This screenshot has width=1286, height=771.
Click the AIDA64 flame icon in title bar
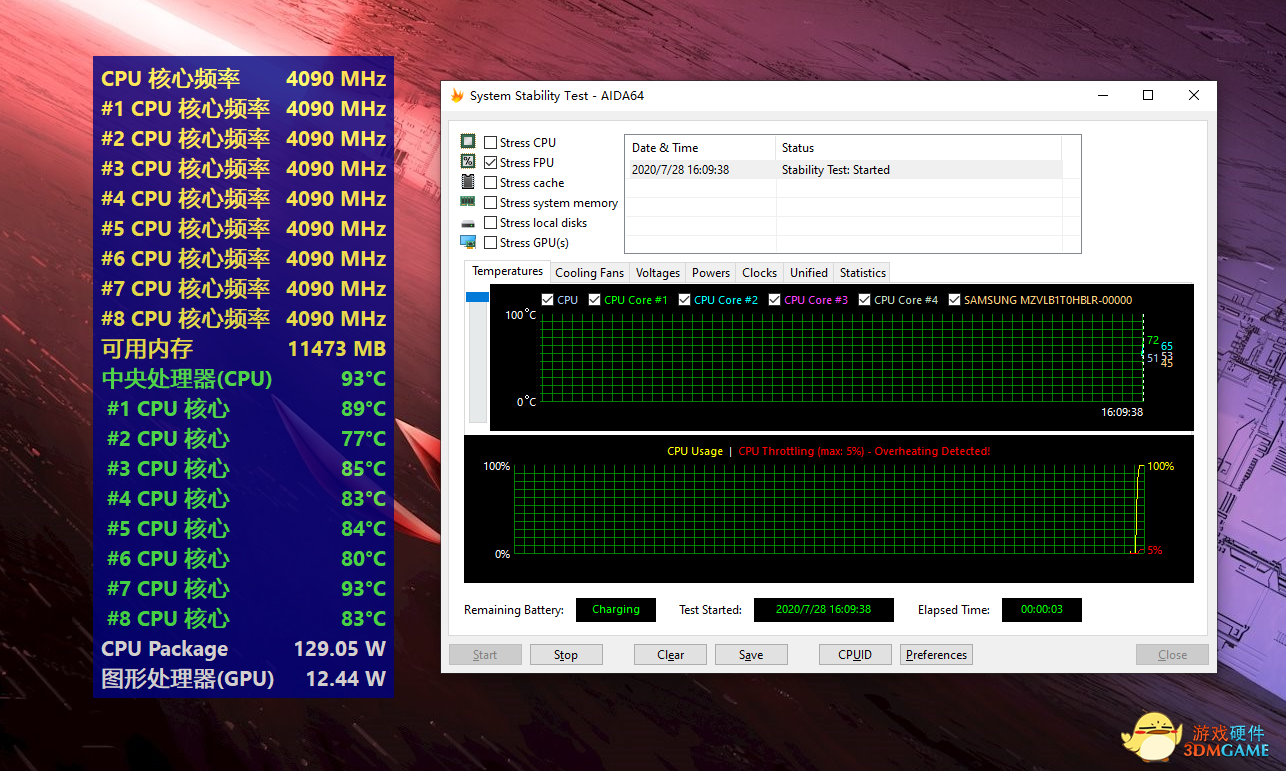(457, 96)
